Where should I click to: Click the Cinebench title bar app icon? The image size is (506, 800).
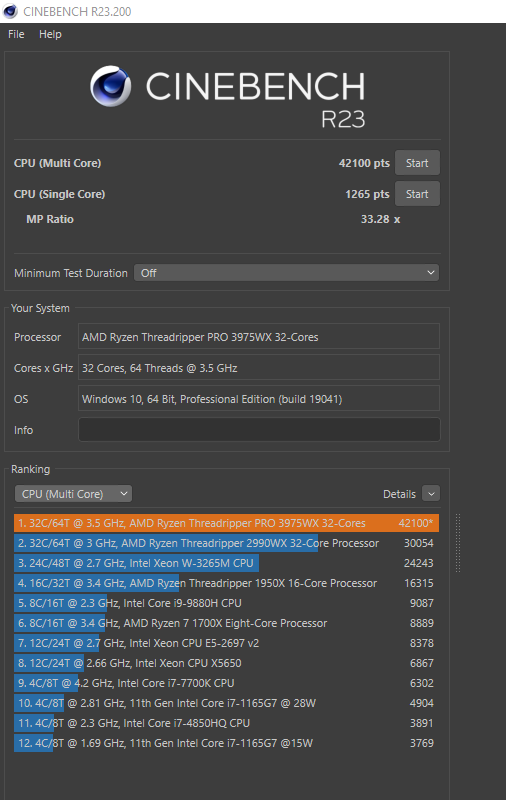point(10,11)
